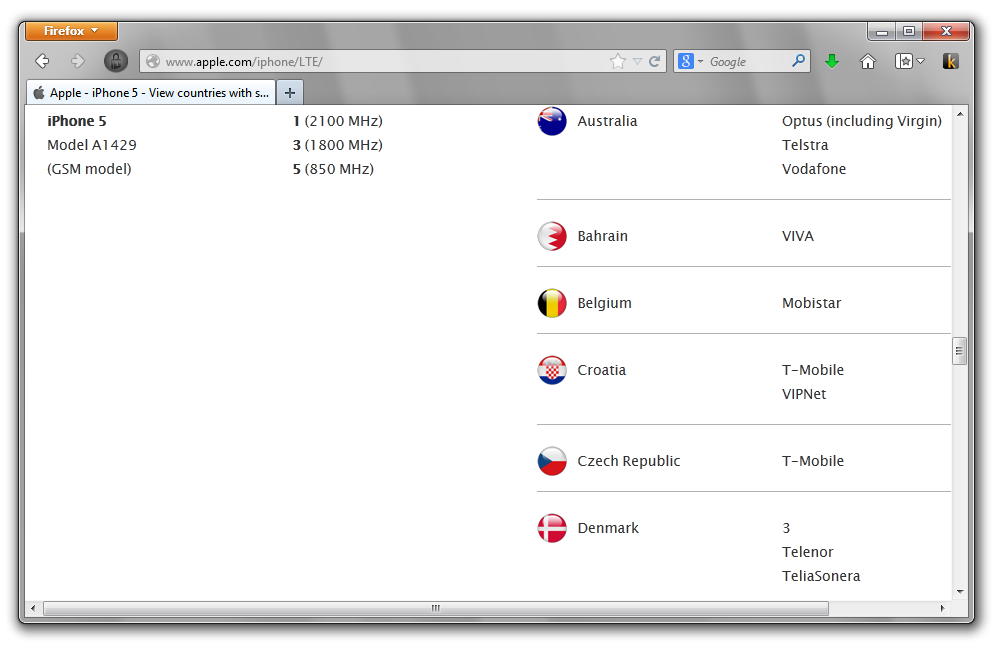The height and width of the screenshot is (649, 1003).
Task: Click the iPhone 5 heading text
Action: 77,121
